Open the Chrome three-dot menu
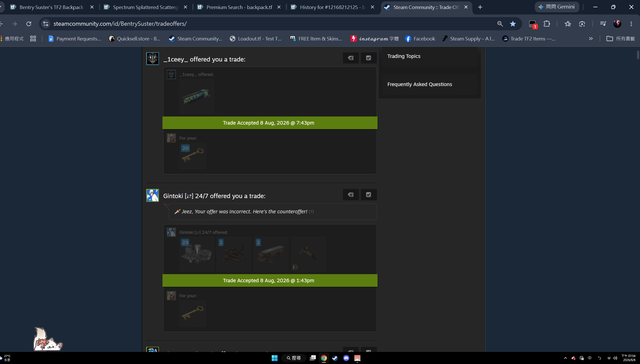Image resolution: width=640 pixels, height=364 pixels. coord(631,24)
